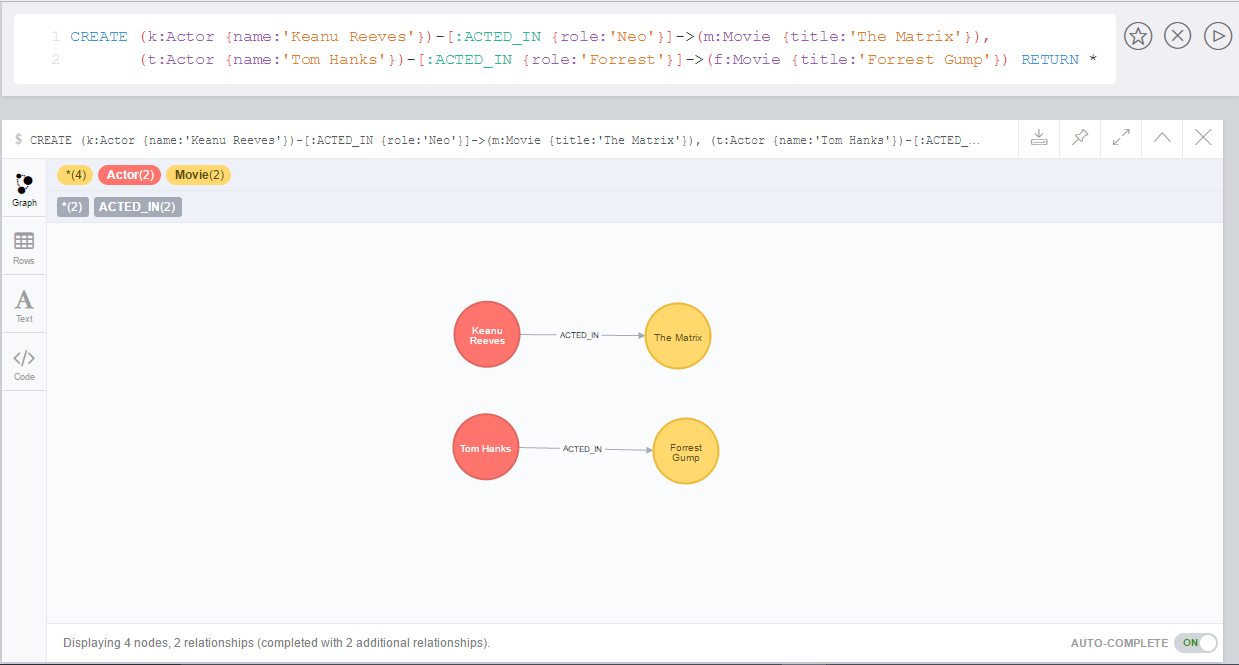Select the Forrest Gump movie node
This screenshot has height=665, width=1239.
coord(685,451)
